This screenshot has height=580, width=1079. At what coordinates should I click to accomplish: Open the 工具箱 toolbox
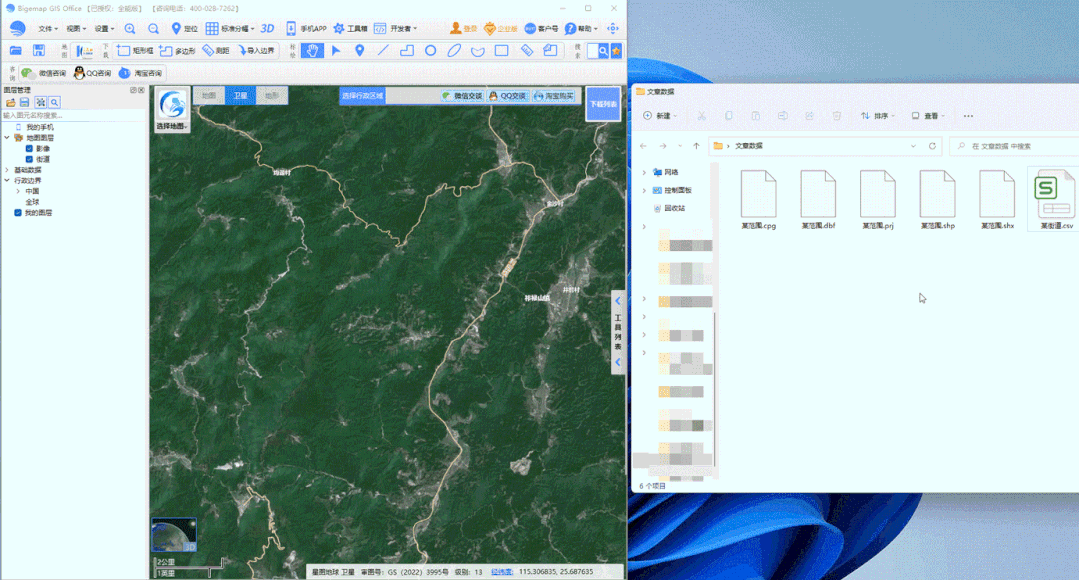(x=350, y=29)
